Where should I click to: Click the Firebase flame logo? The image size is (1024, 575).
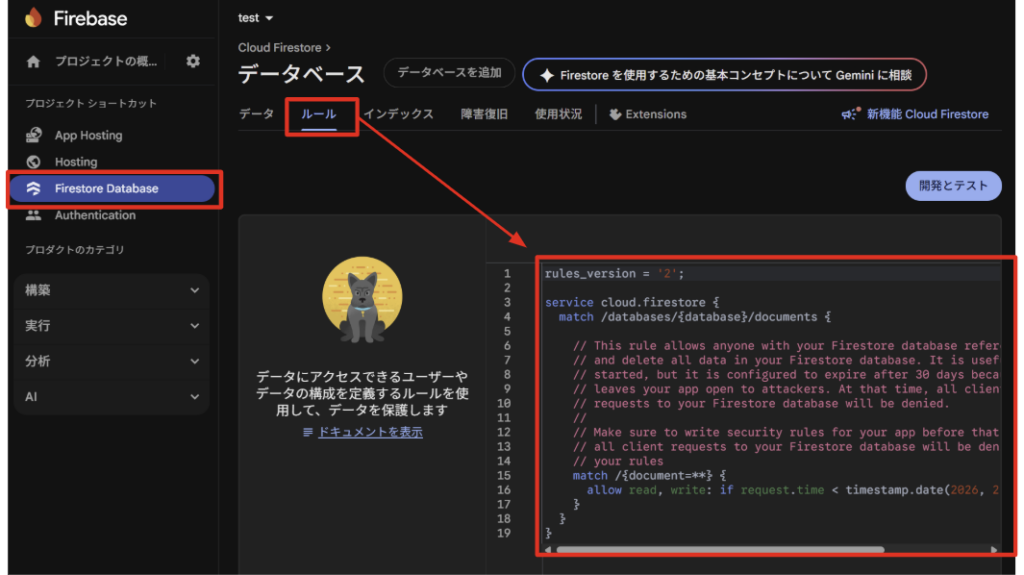point(34,18)
